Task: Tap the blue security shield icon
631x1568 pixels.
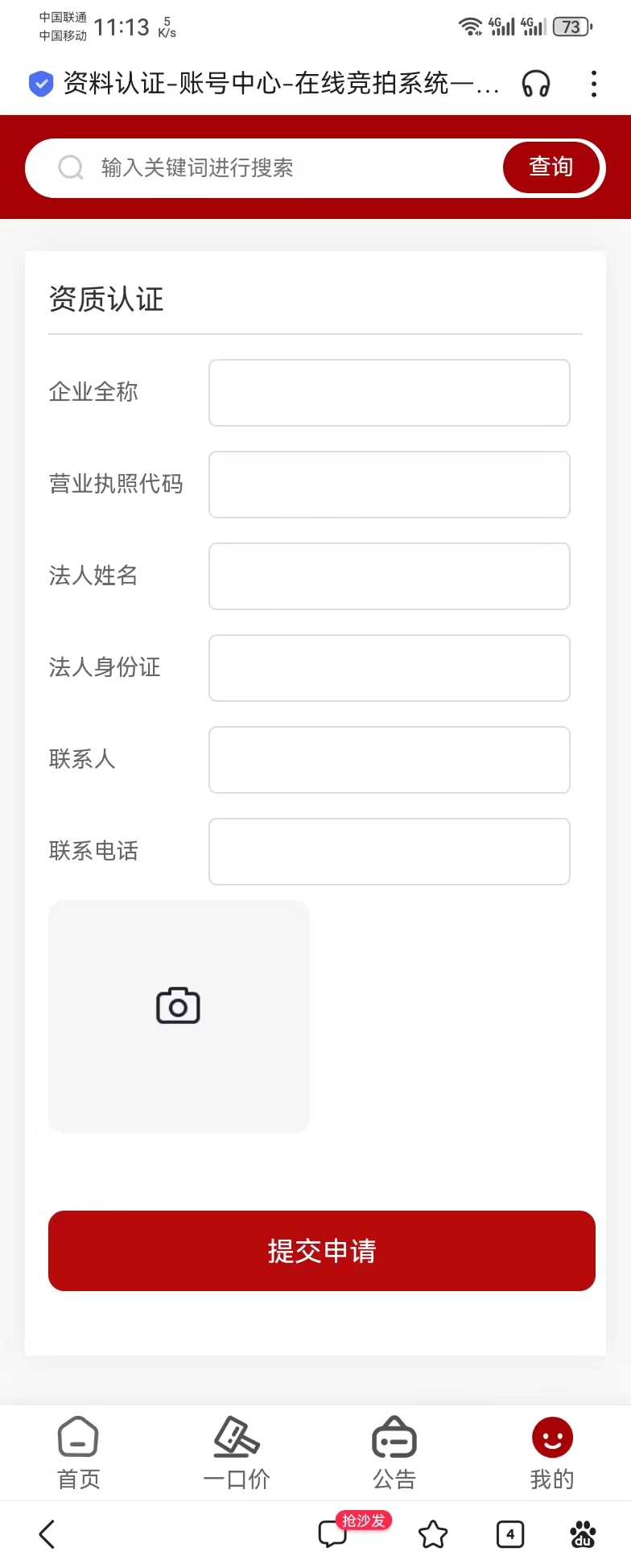Action: (x=41, y=84)
